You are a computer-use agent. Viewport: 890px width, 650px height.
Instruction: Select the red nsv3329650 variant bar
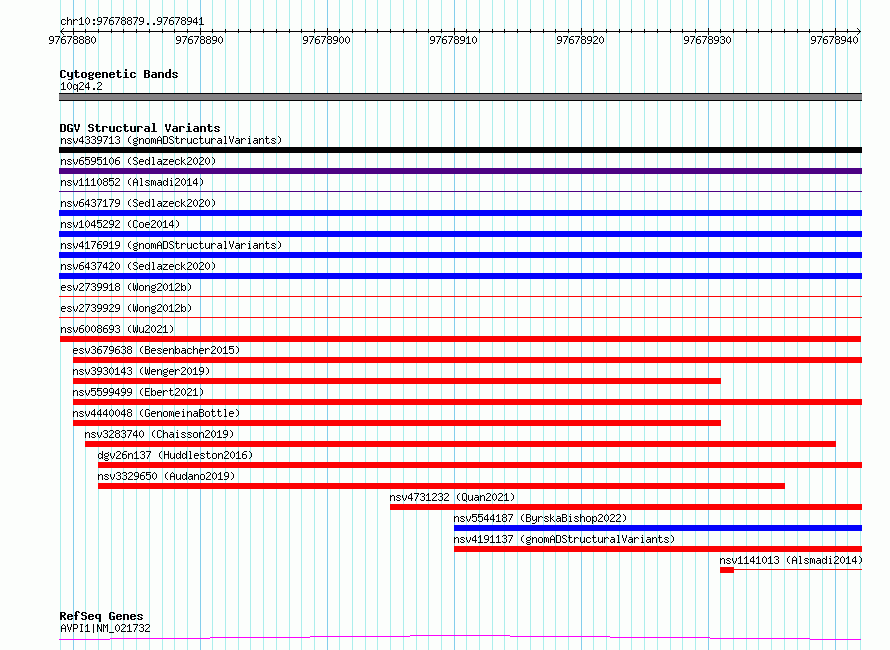[x=441, y=486]
